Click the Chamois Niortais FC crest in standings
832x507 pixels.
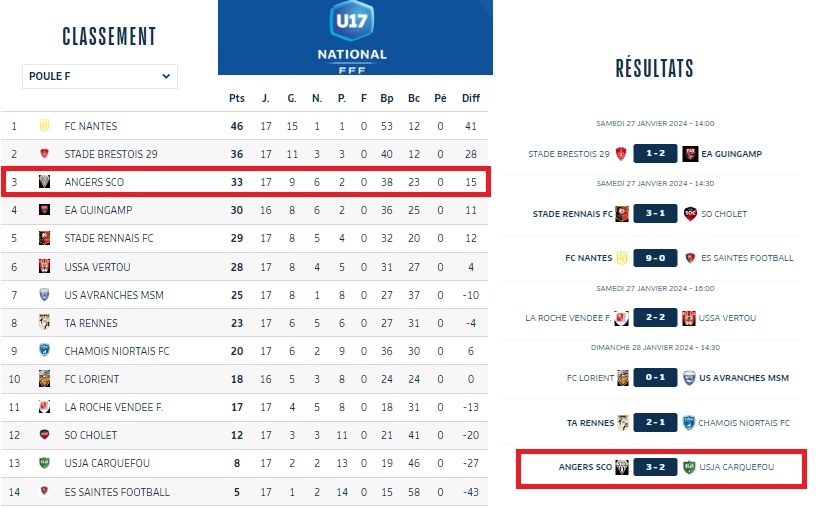[44, 351]
